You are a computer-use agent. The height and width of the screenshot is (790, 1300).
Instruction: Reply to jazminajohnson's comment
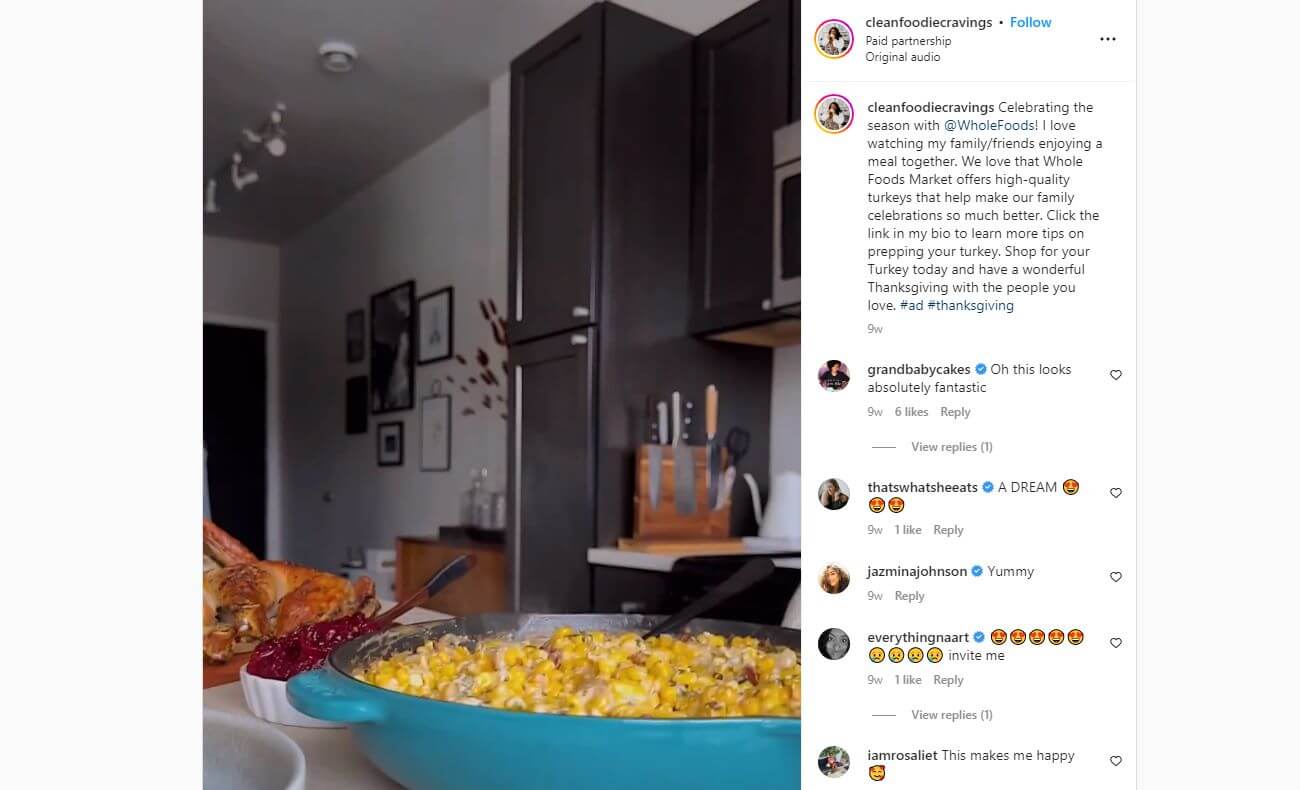click(x=909, y=596)
